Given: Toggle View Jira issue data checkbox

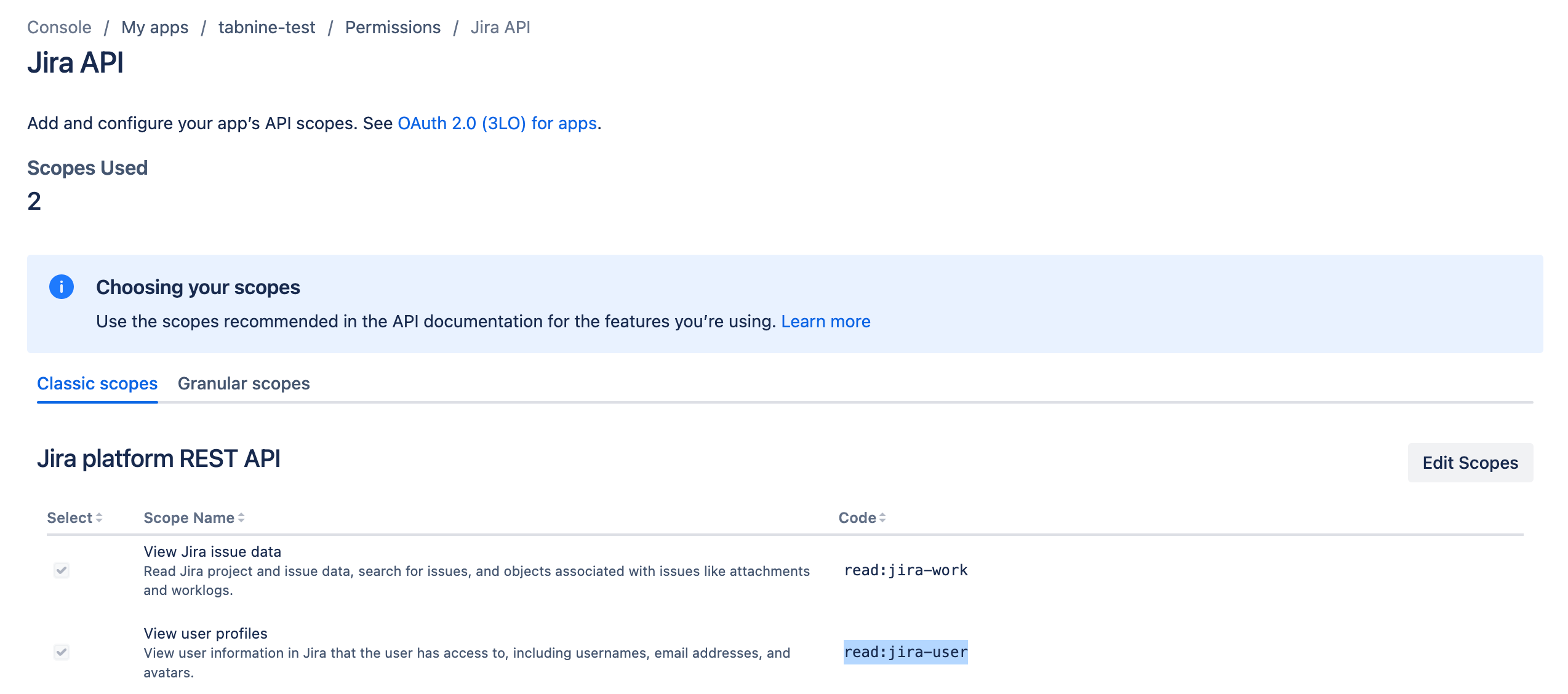Looking at the screenshot, I should click(x=62, y=570).
